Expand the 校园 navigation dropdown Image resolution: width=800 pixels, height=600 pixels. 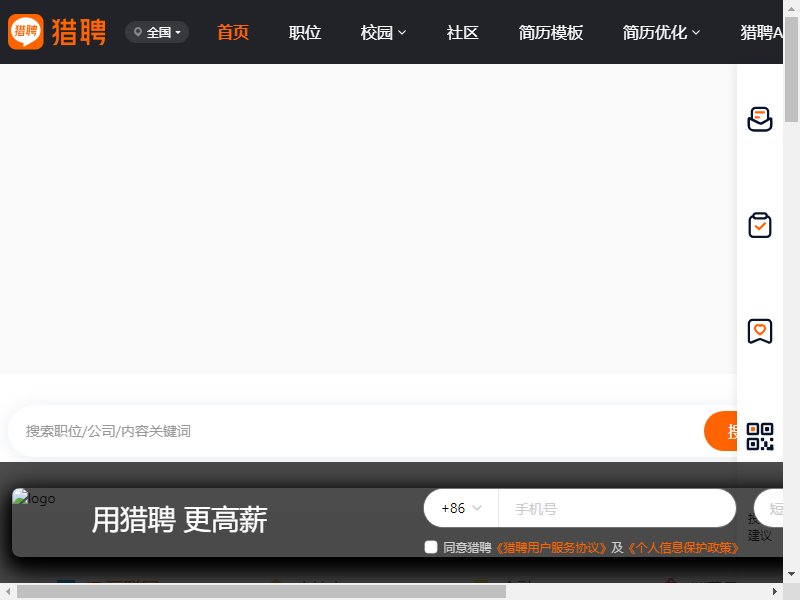coord(383,32)
